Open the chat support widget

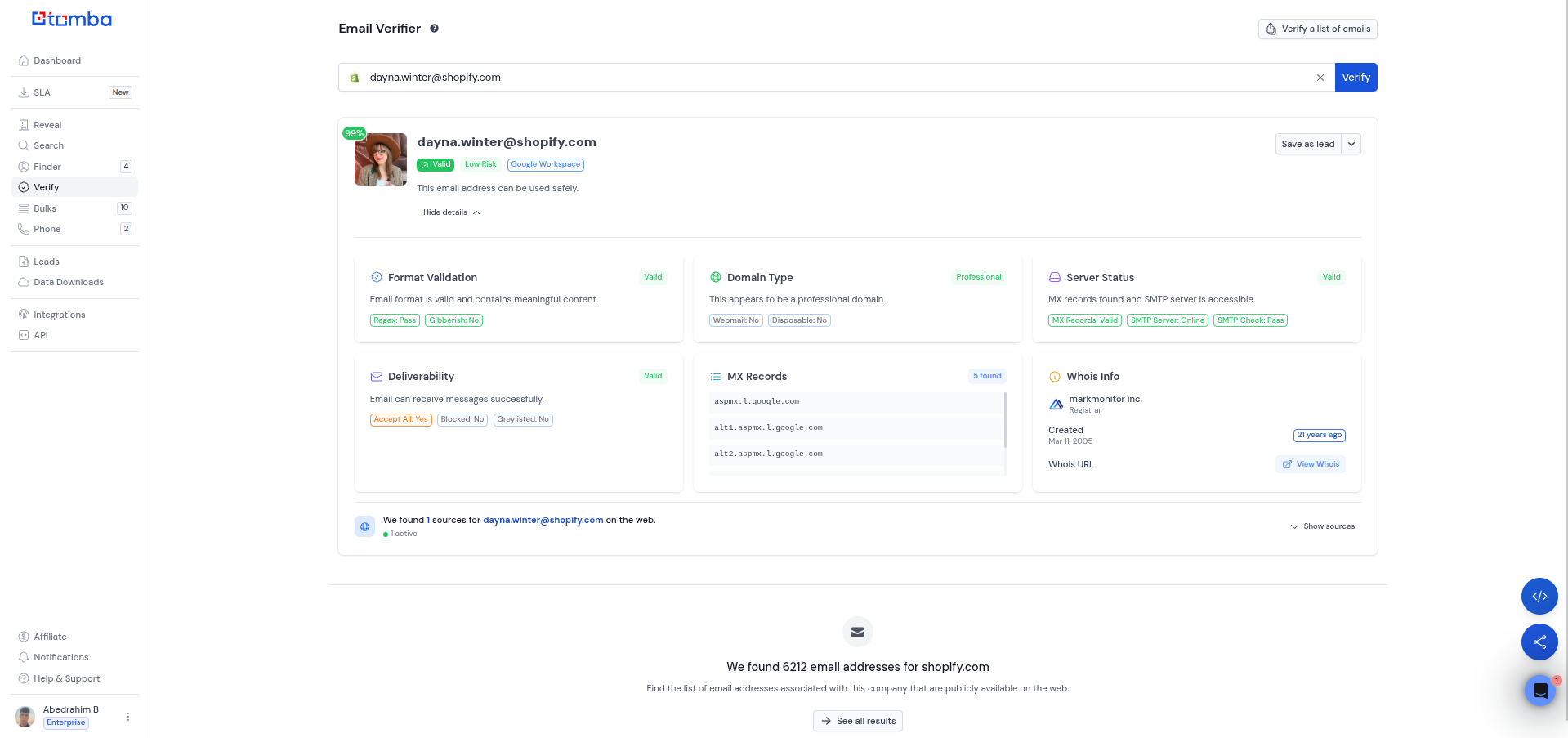[x=1539, y=691]
